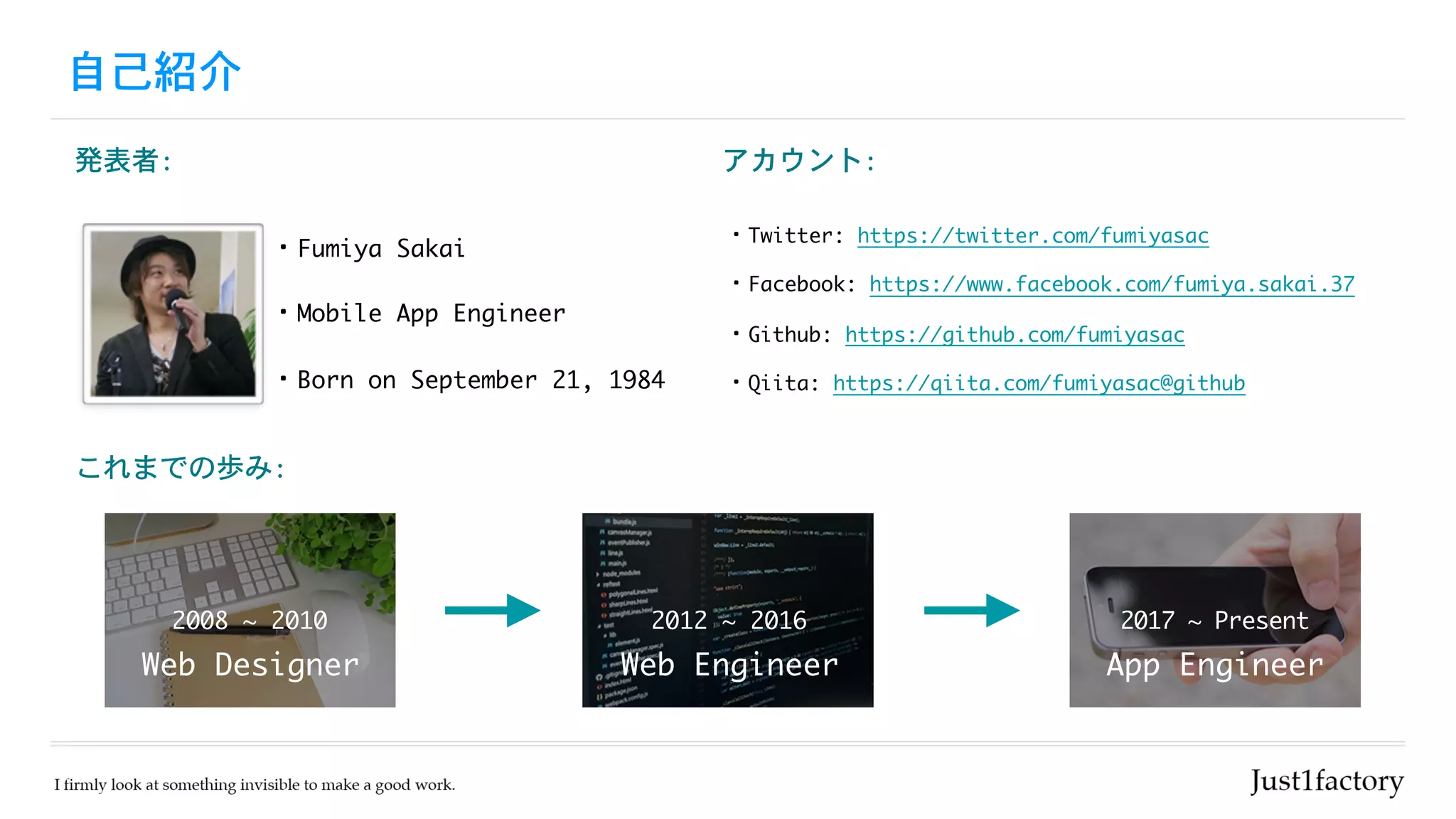Click the arrow between Web Designer and Web Engineer
The width and height of the screenshot is (1456, 819).
[x=492, y=610]
